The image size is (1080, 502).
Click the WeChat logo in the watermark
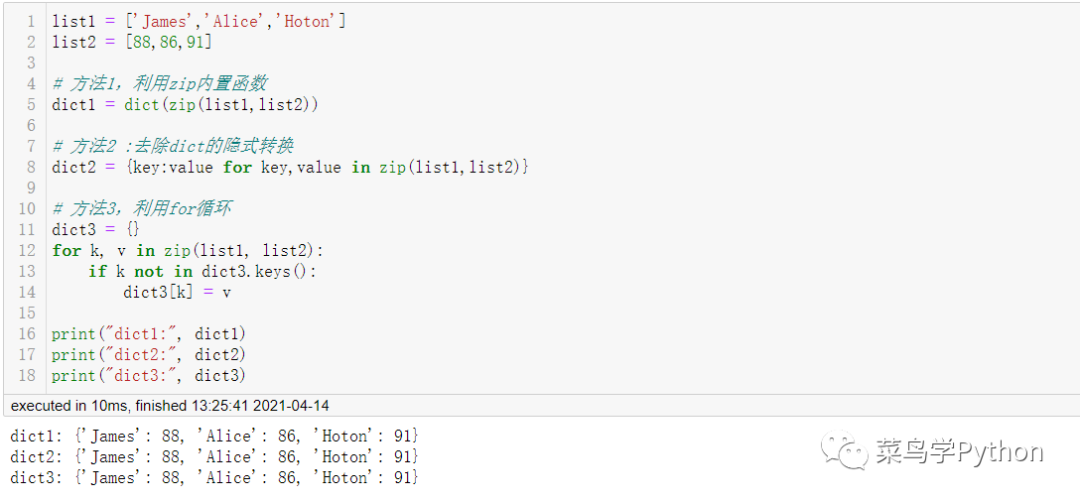(846, 450)
